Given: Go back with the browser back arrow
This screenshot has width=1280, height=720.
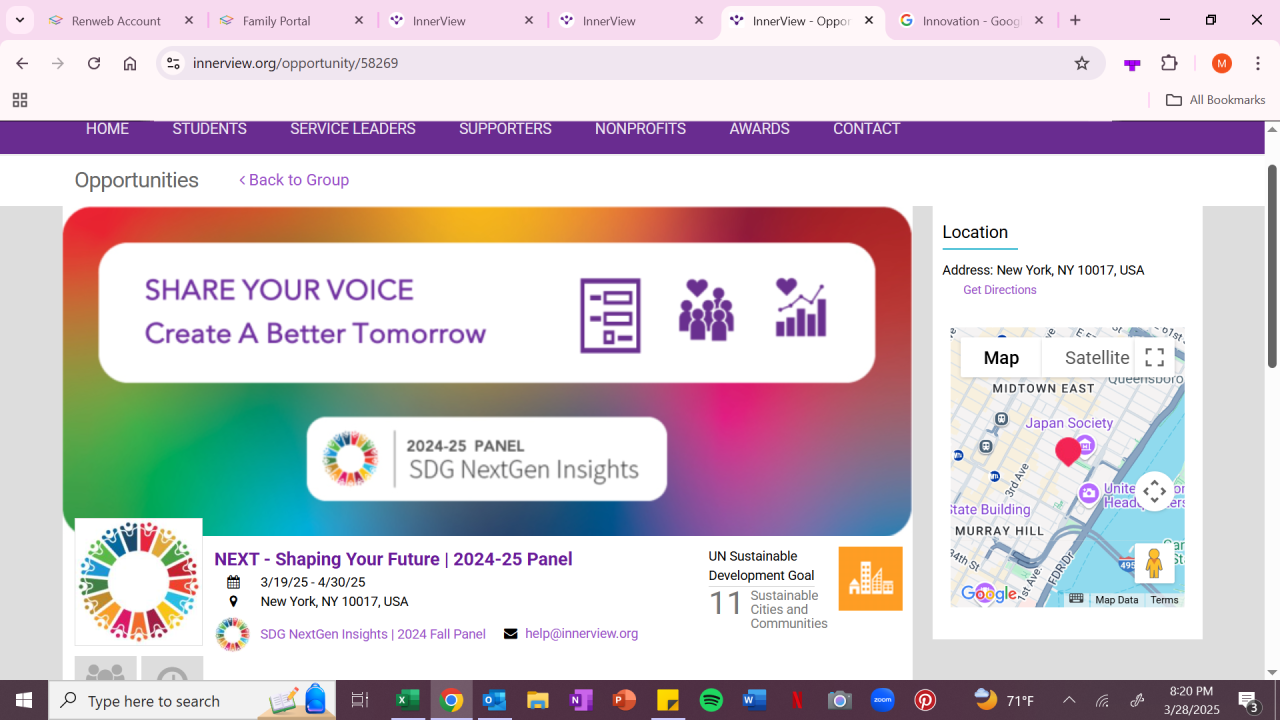Looking at the screenshot, I should click(22, 63).
